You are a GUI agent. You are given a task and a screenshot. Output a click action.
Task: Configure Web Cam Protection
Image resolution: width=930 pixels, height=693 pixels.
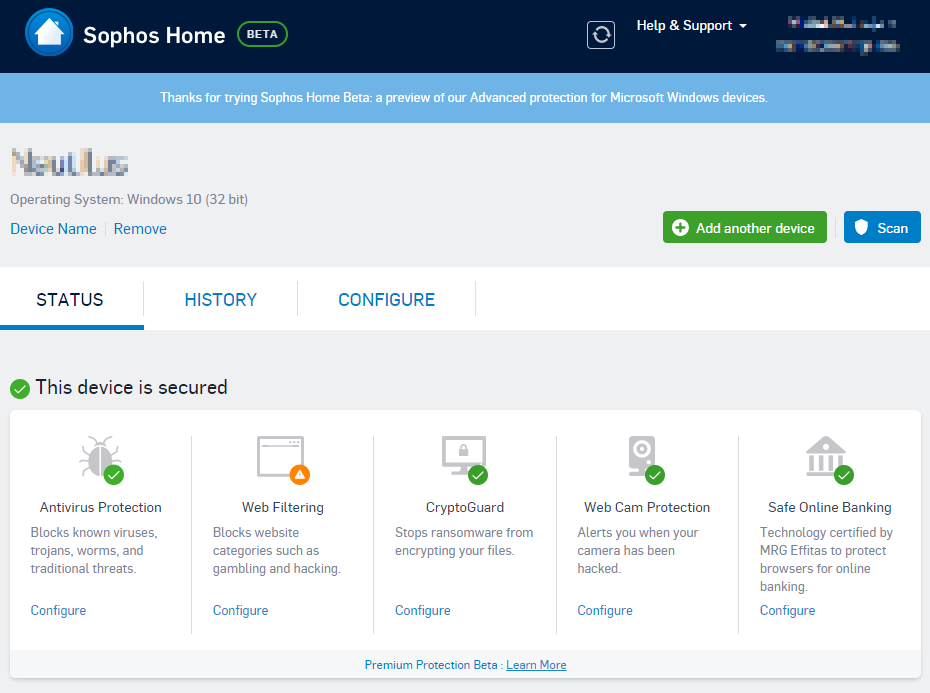[605, 611]
